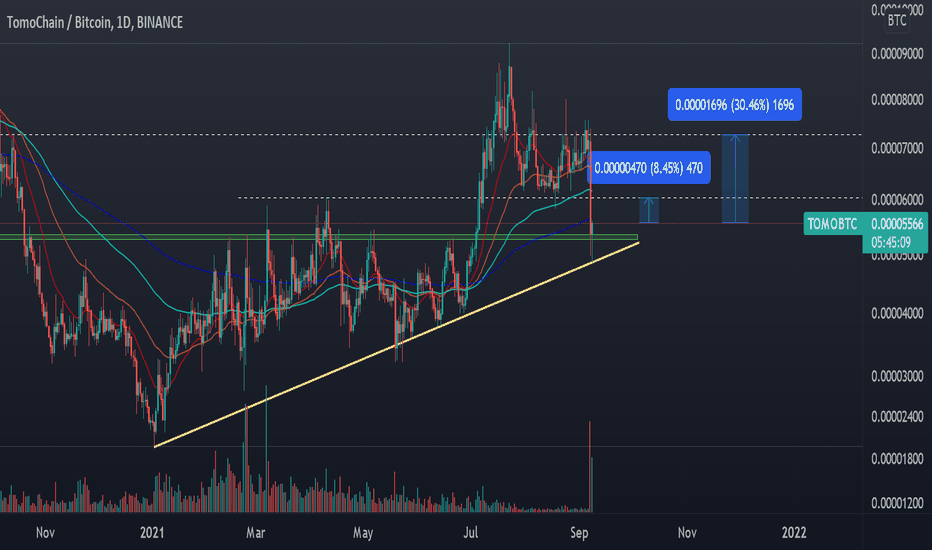Click the Sep time axis label
This screenshot has width=932, height=550.
tap(579, 532)
